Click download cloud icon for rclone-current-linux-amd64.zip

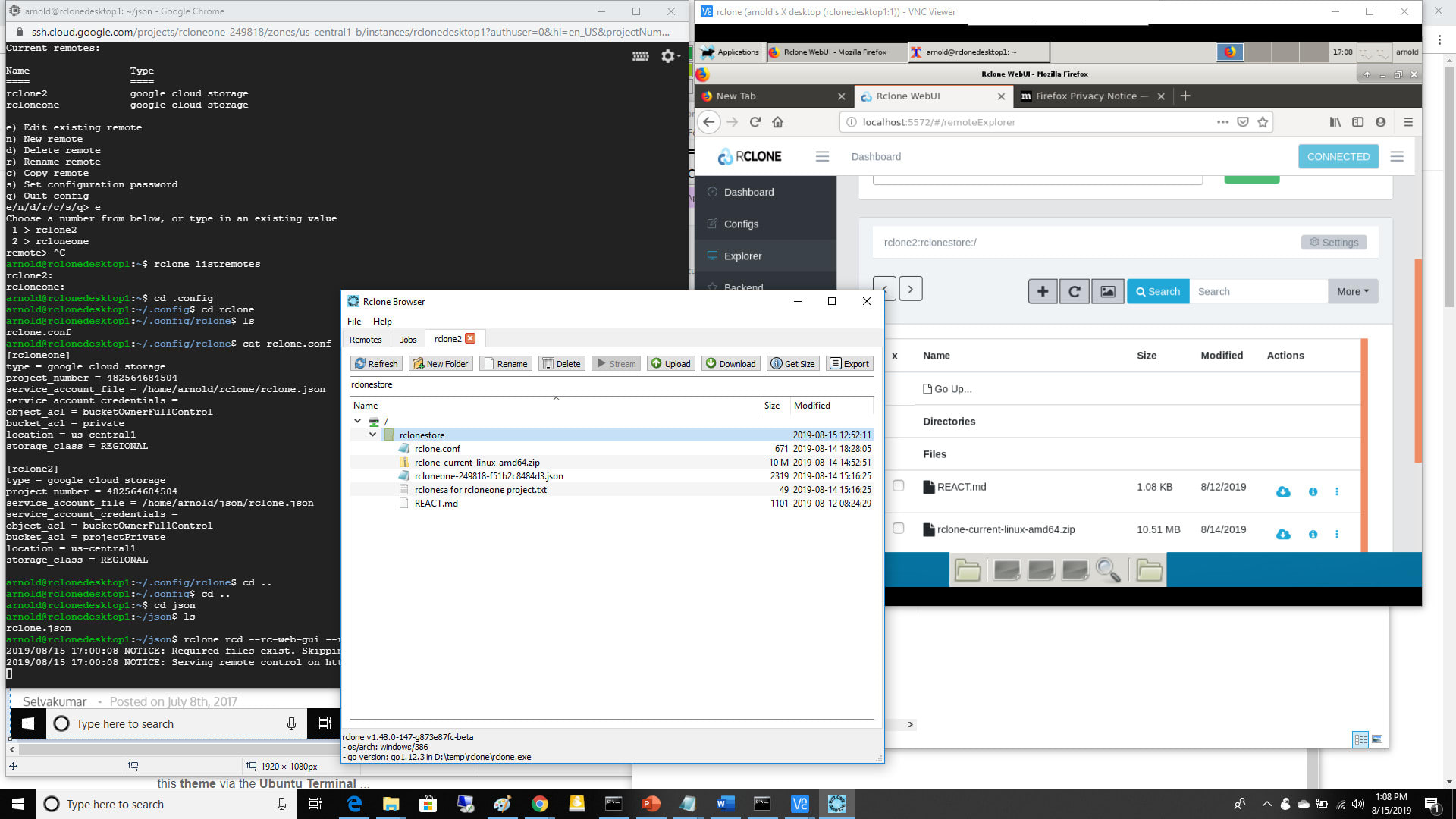click(x=1283, y=535)
